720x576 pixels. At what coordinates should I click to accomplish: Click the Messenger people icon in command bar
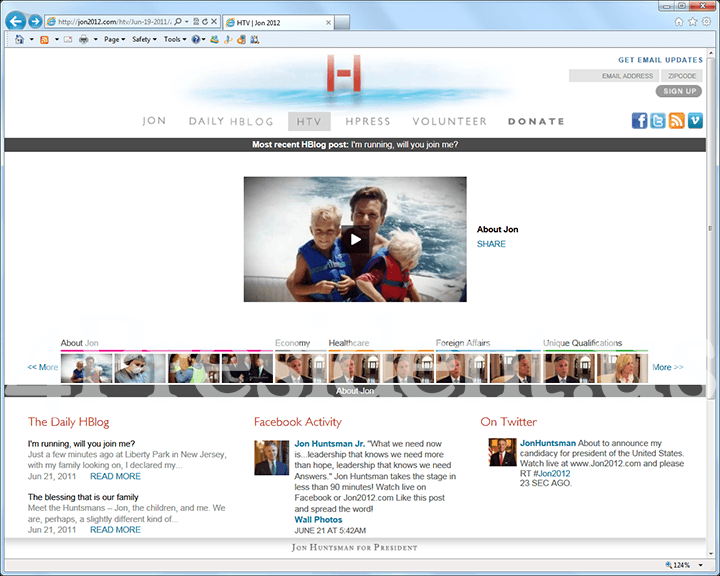[214, 40]
